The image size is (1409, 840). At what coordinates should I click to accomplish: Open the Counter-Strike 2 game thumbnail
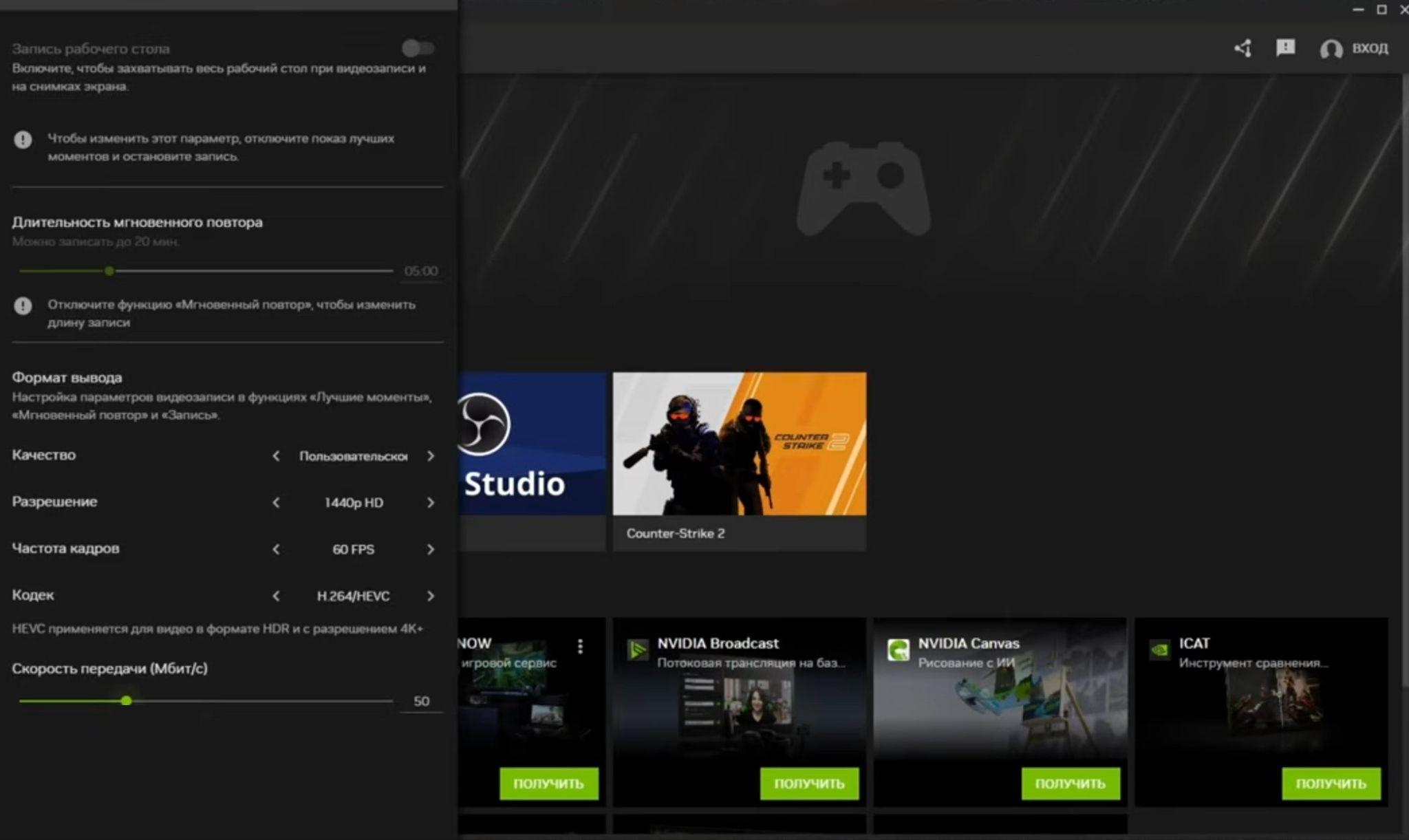coord(740,444)
